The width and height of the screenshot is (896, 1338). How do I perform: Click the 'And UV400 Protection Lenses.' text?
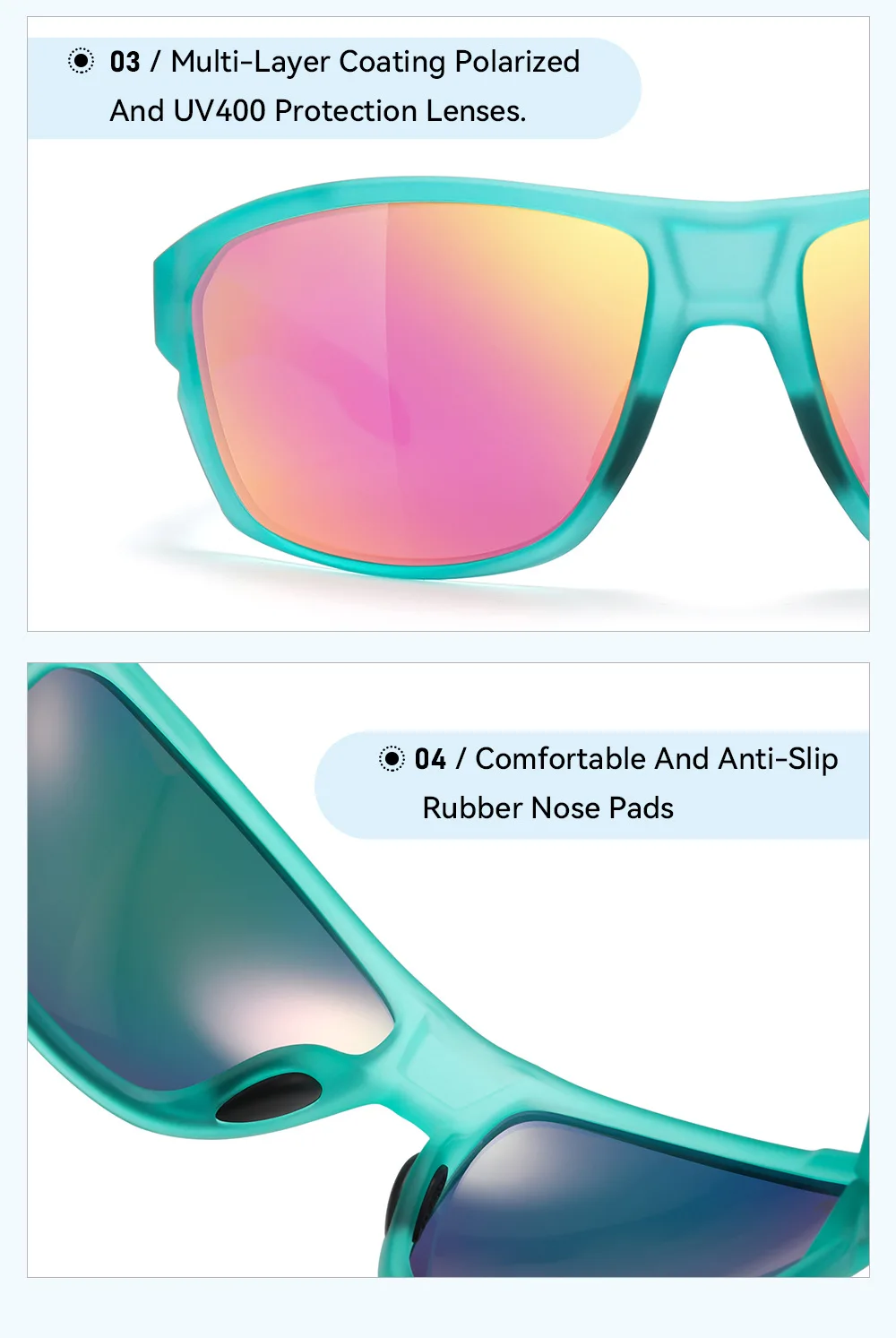(x=318, y=111)
